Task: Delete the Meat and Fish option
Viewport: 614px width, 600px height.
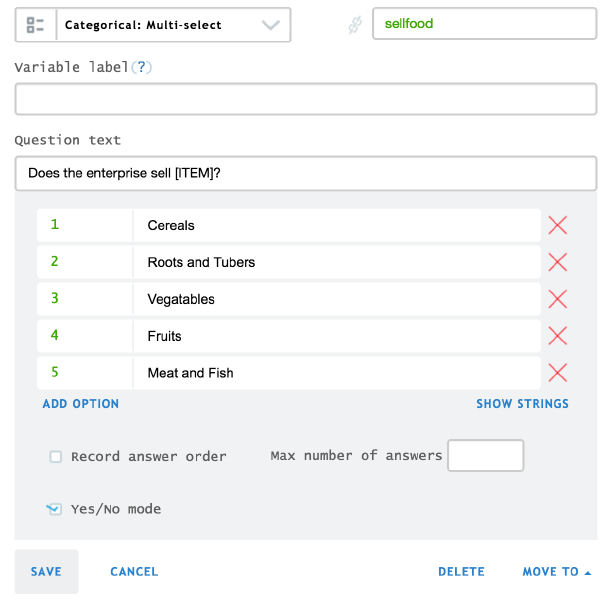Action: [558, 373]
